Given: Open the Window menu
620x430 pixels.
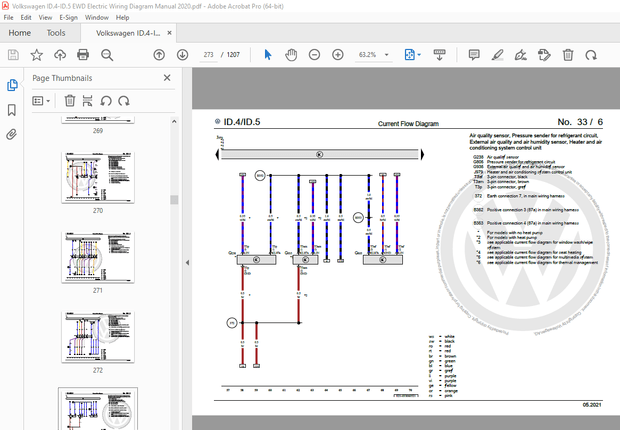Looking at the screenshot, I should click(97, 17).
